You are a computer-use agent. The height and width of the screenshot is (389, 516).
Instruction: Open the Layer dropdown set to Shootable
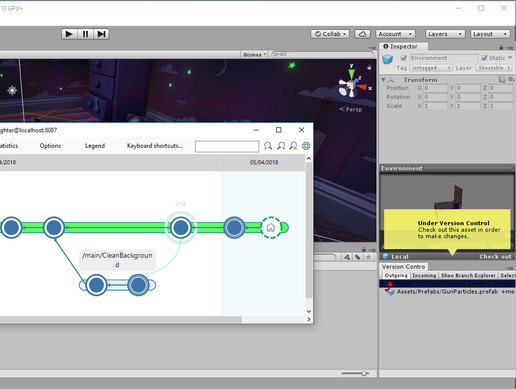[x=493, y=68]
